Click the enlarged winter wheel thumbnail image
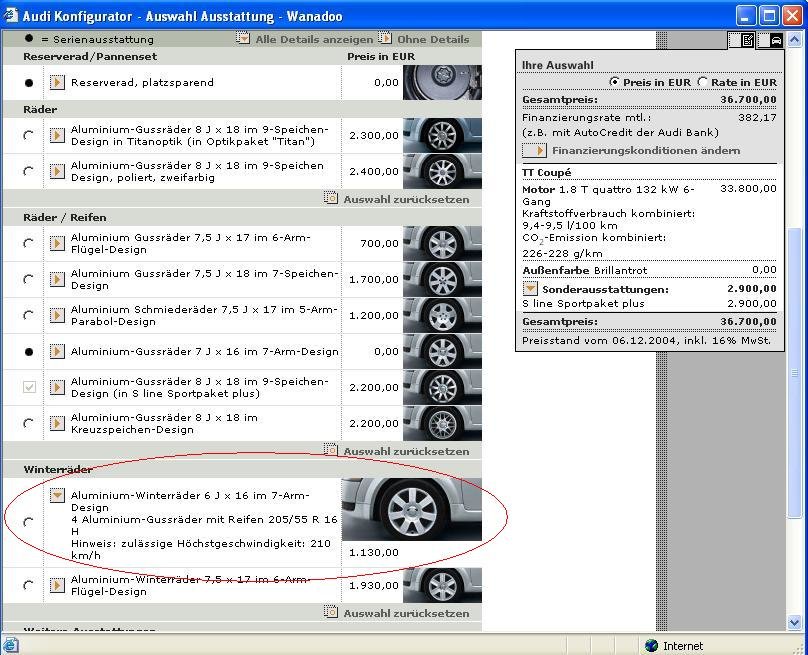Viewport: 808px width, 655px height. pyautogui.click(x=411, y=510)
